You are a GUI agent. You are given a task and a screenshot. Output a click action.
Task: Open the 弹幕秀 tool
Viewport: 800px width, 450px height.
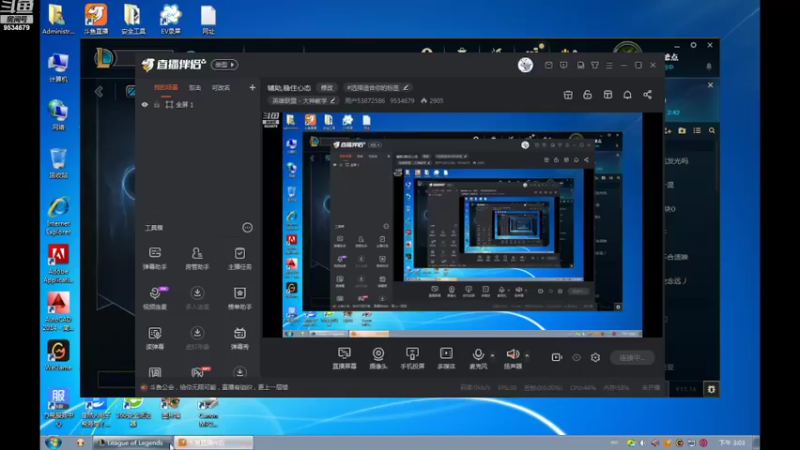[x=239, y=338]
